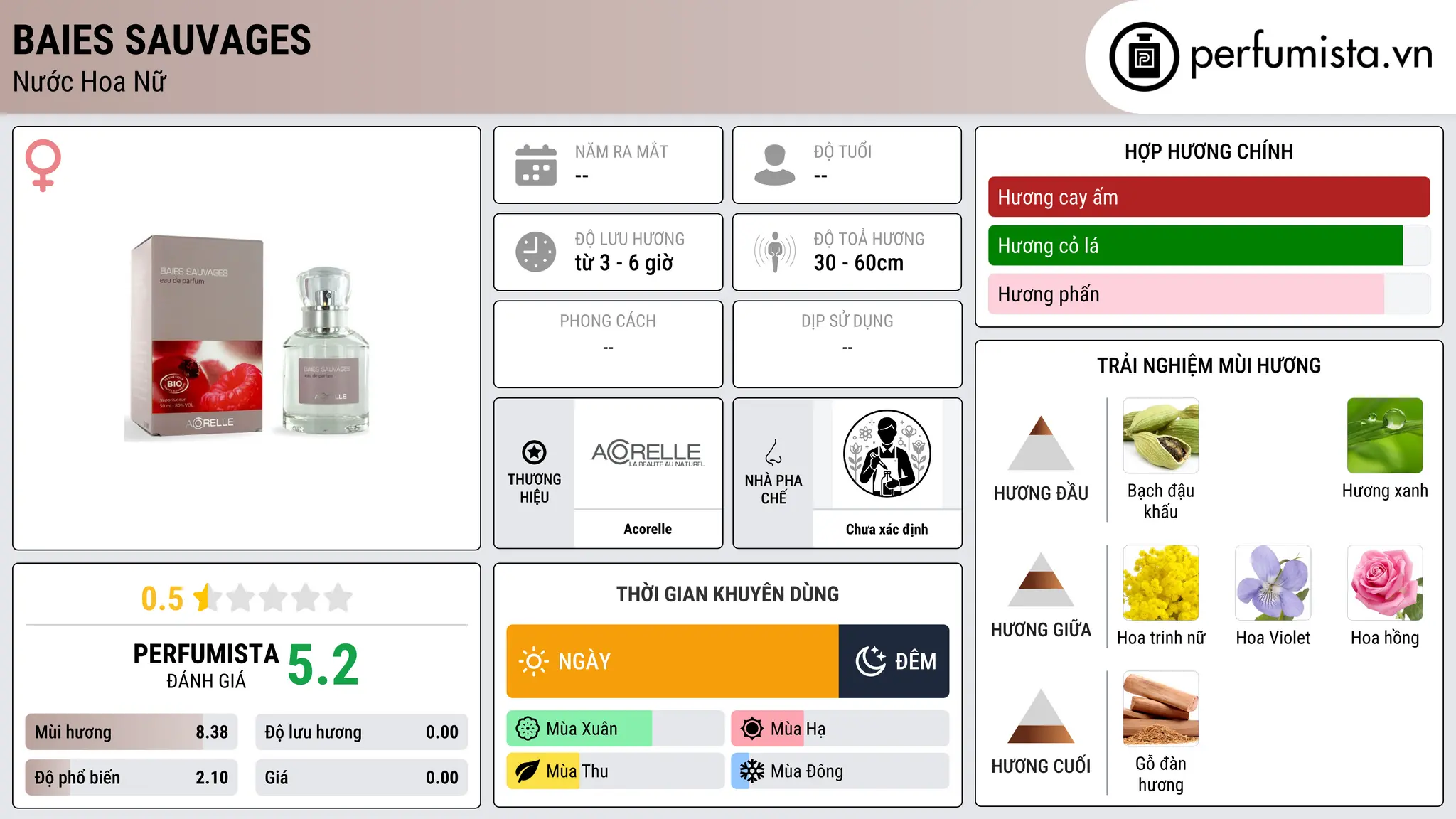Click the perfumer illustration icon
The height and width of the screenshot is (819, 1456).
(887, 454)
